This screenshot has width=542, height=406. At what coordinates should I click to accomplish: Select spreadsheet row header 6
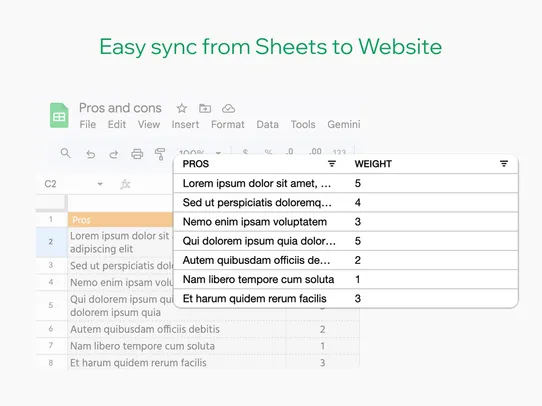pos(51,329)
